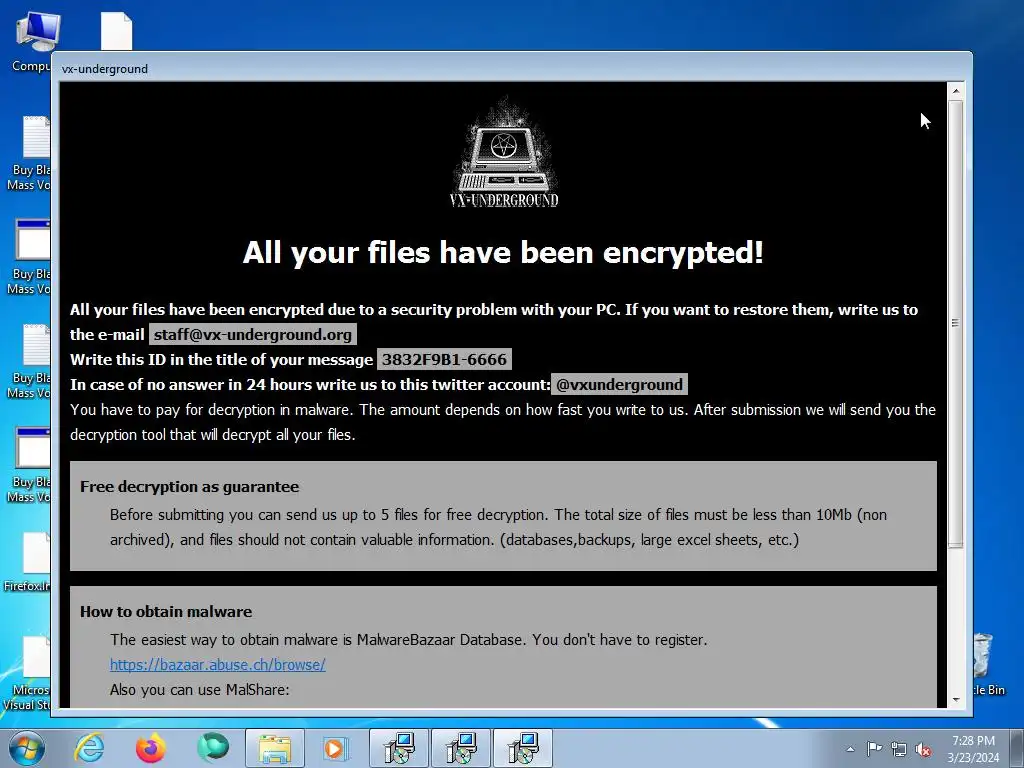Click the first installer taskbar icon after Media Player
This screenshot has width=1024, height=768.
[399, 748]
